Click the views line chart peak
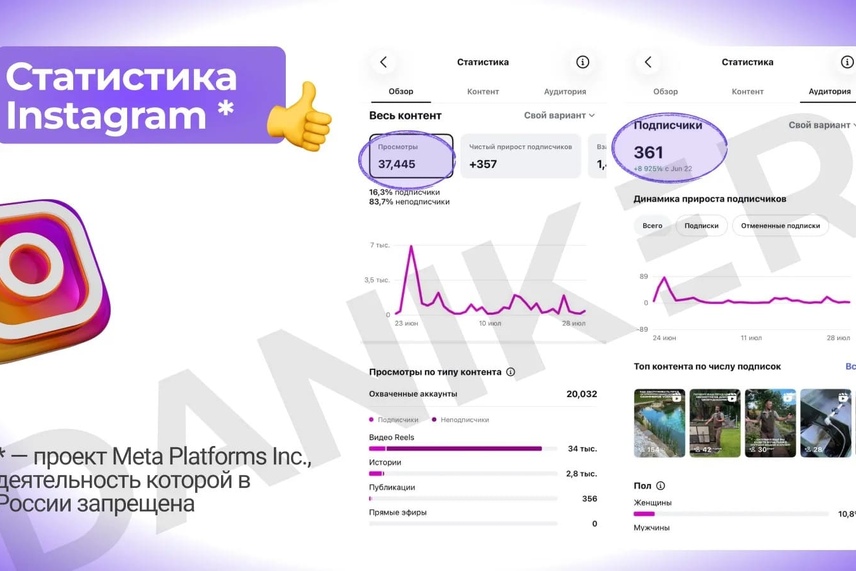 pyautogui.click(x=411, y=247)
